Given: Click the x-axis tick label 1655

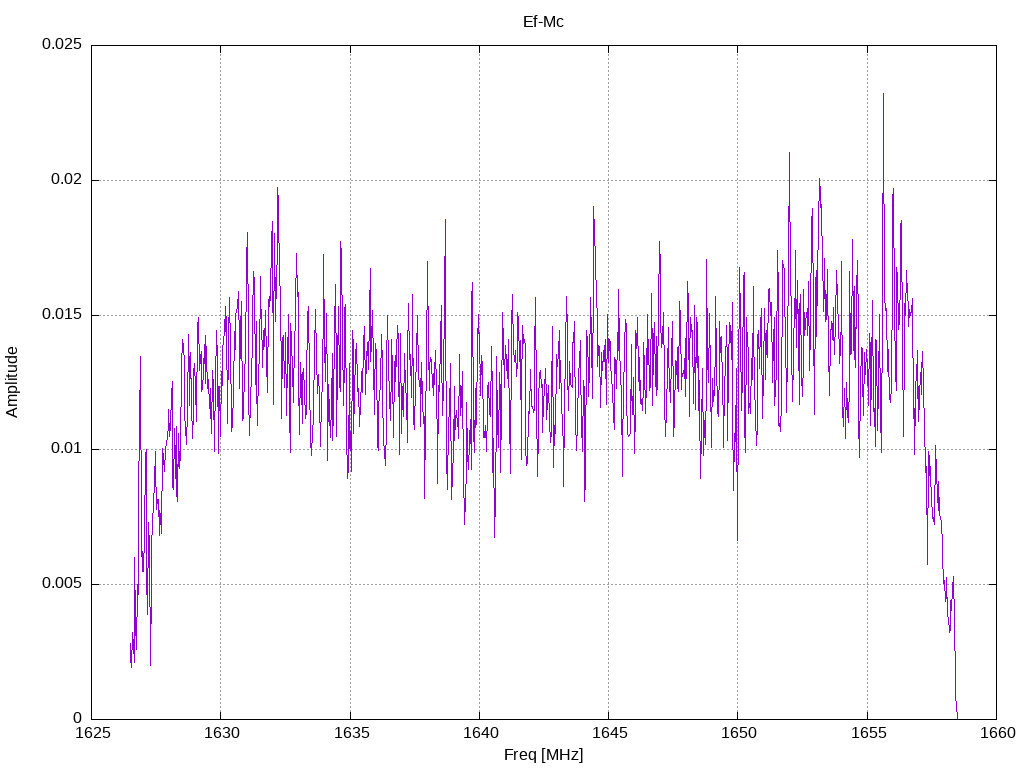Looking at the screenshot, I should point(869,733).
